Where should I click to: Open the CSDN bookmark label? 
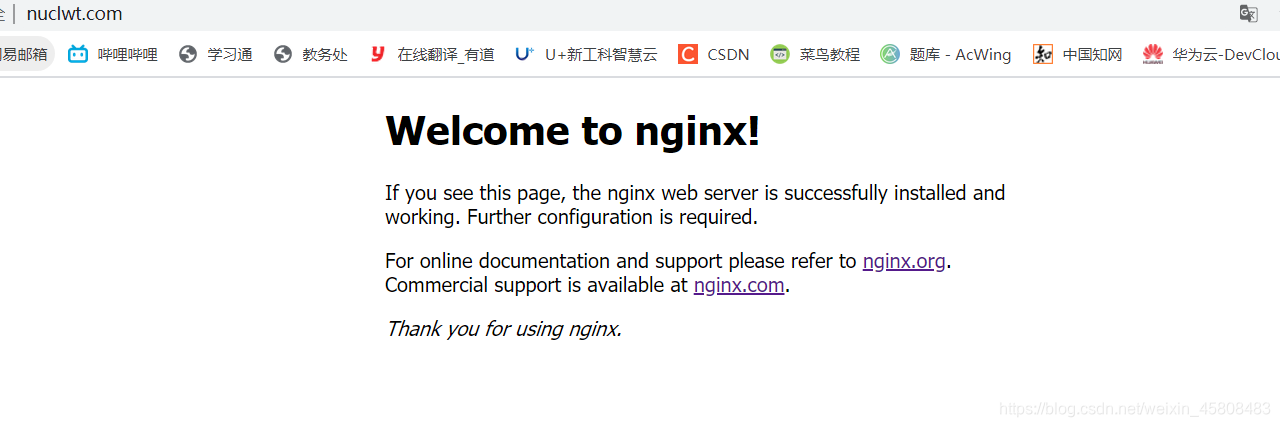pos(728,54)
